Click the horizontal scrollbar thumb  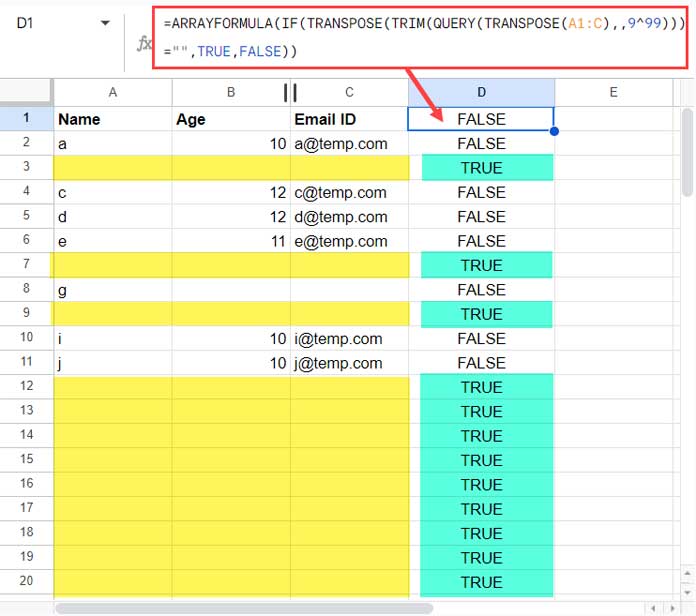point(244,608)
